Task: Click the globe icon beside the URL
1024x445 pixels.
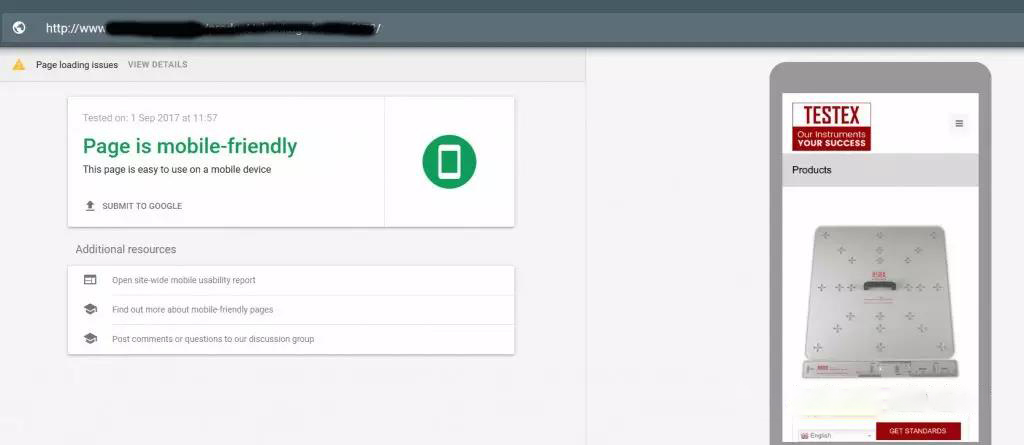Action: [19, 28]
